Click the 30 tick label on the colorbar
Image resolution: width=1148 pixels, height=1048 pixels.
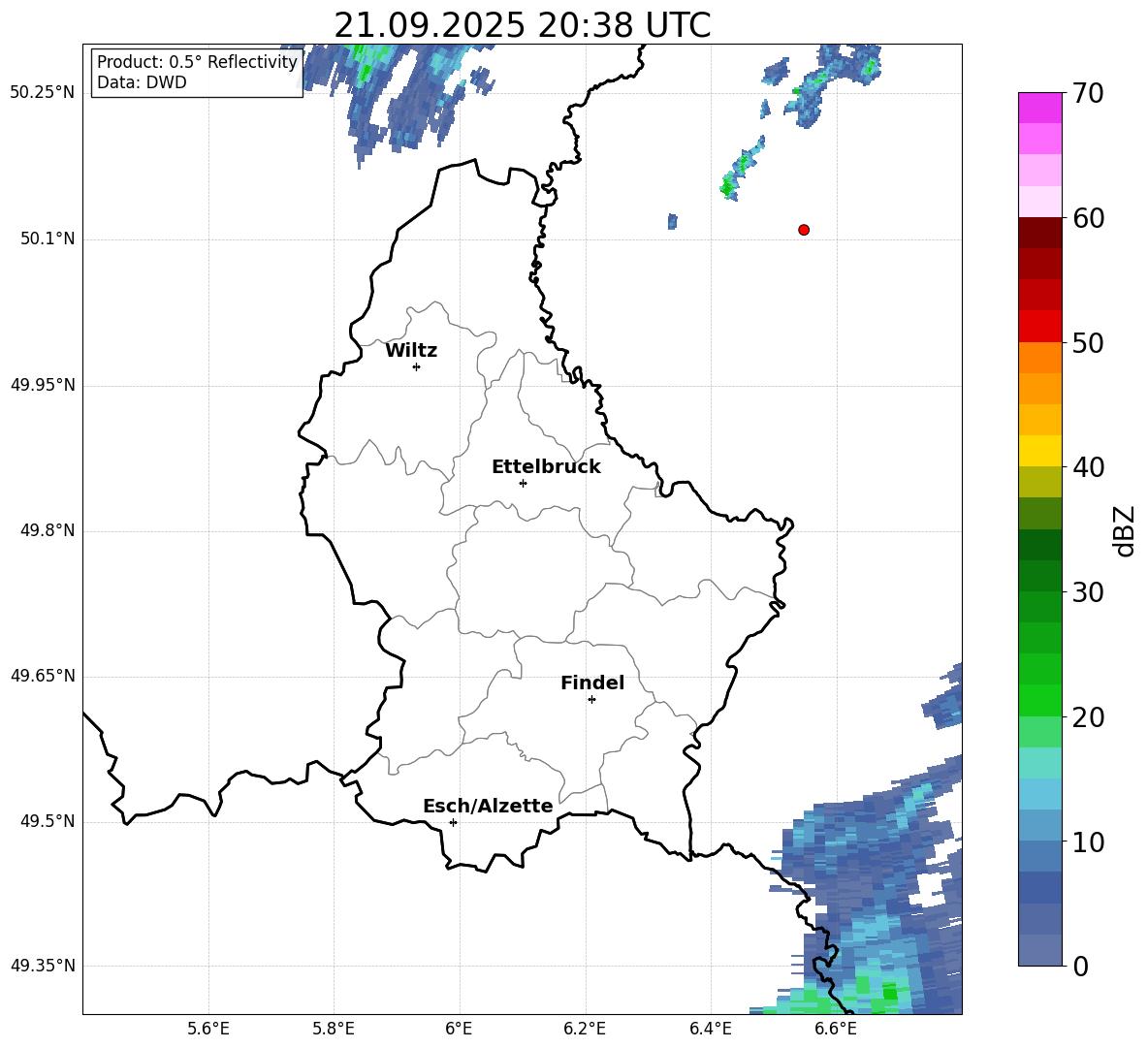1088,592
